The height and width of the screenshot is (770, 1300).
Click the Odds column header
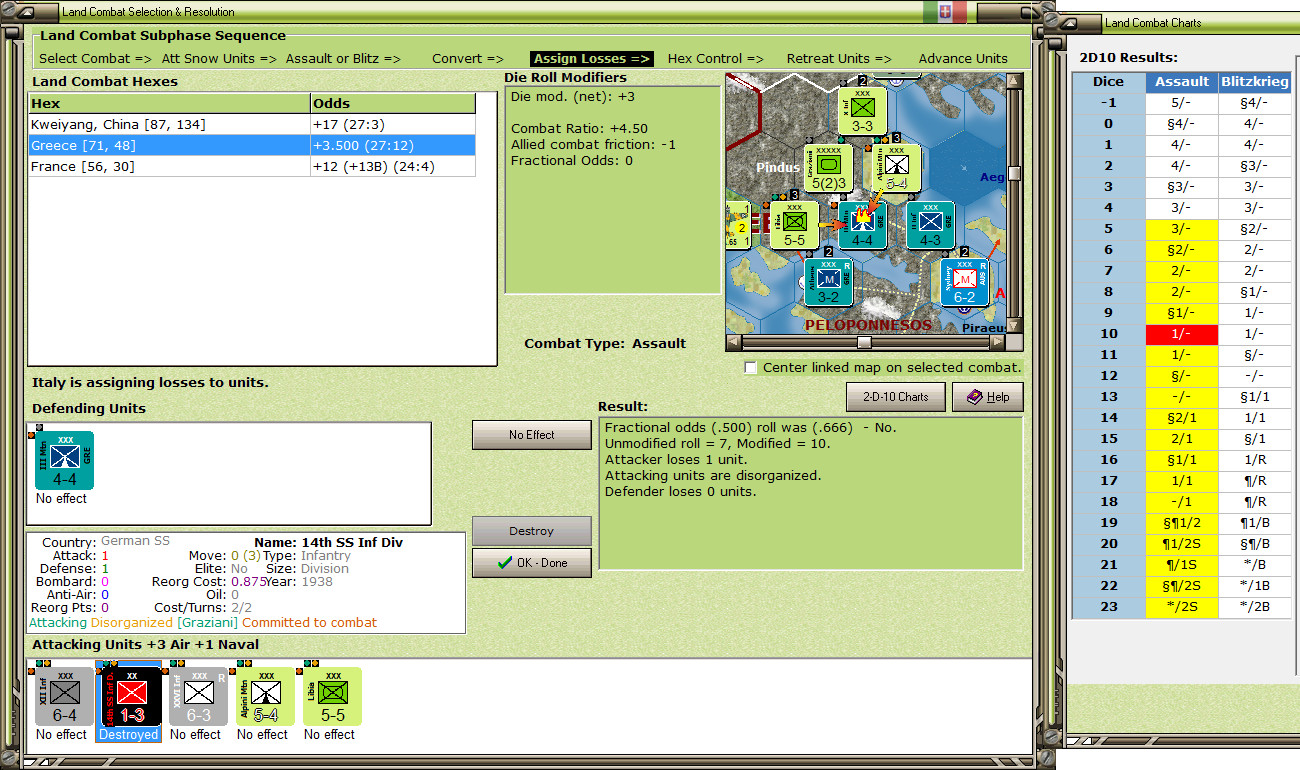click(x=392, y=103)
